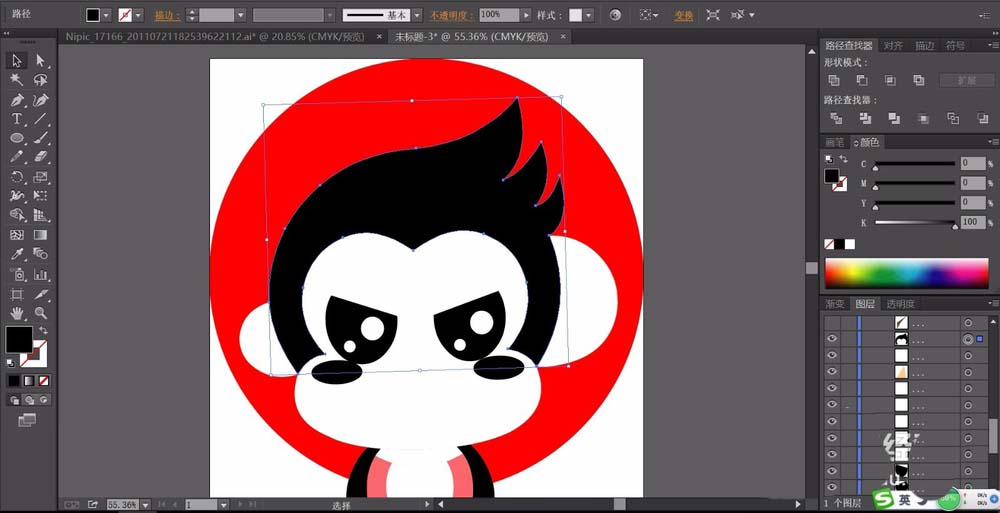Choose the Lasso tool
1000x513 pixels.
tap(40, 80)
